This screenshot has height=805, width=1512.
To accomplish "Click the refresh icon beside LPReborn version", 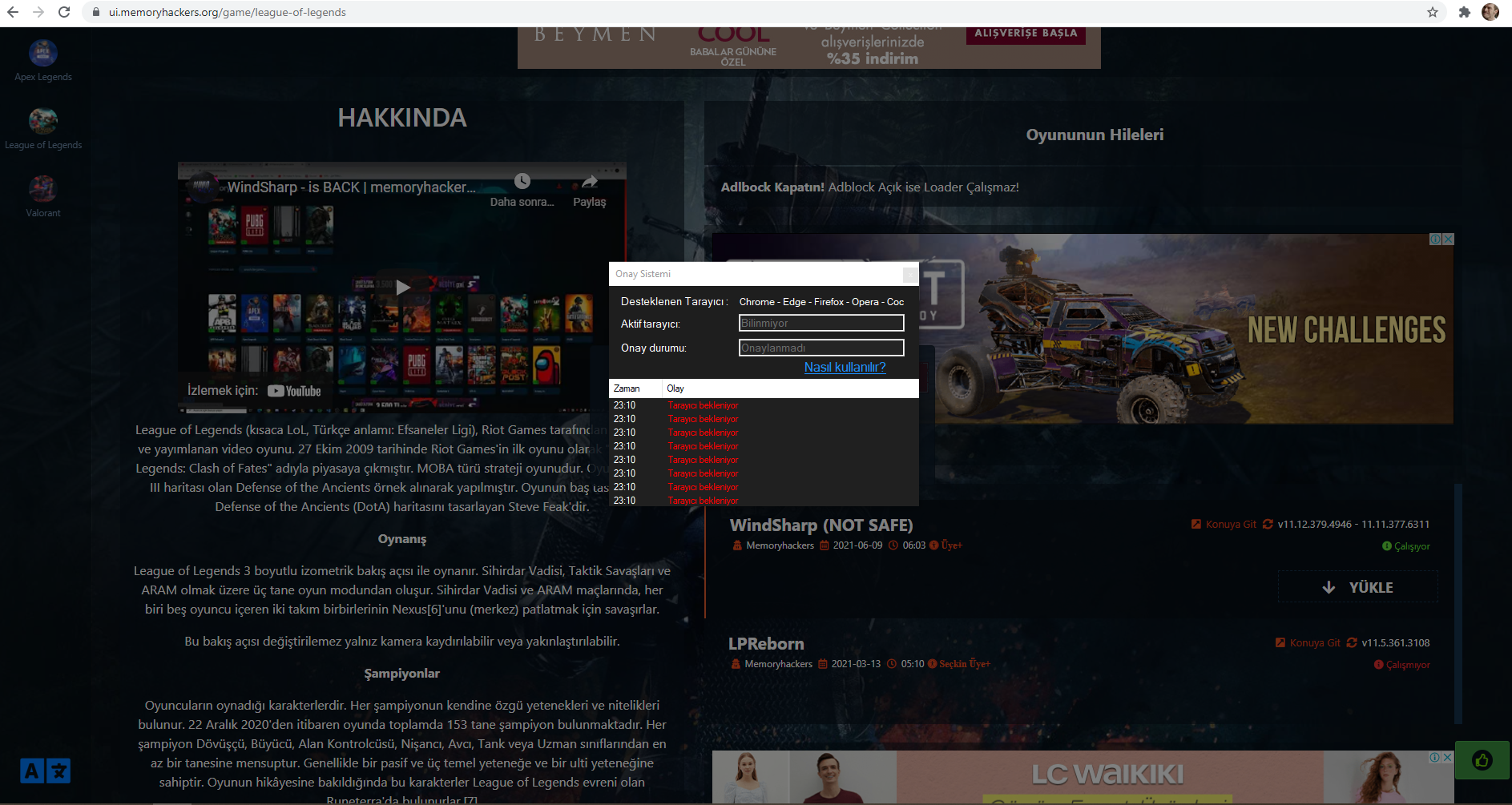I will pos(1352,642).
